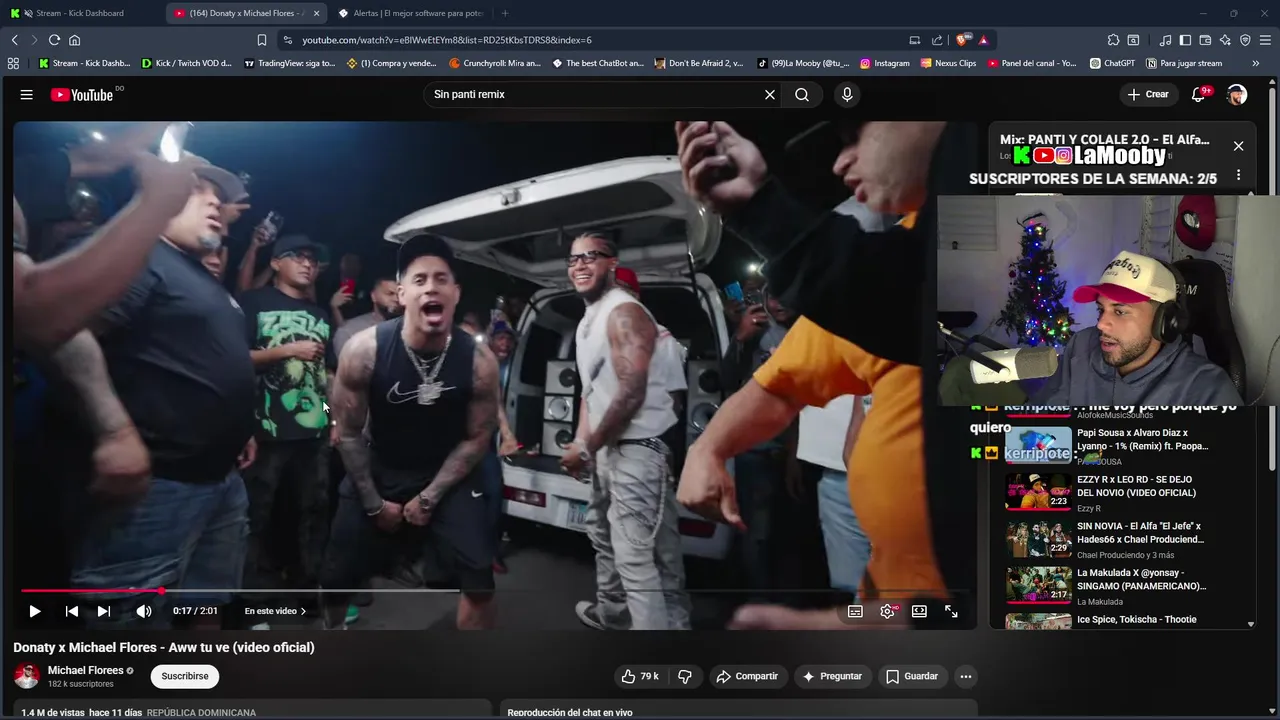Skip to the next video

pyautogui.click(x=104, y=611)
